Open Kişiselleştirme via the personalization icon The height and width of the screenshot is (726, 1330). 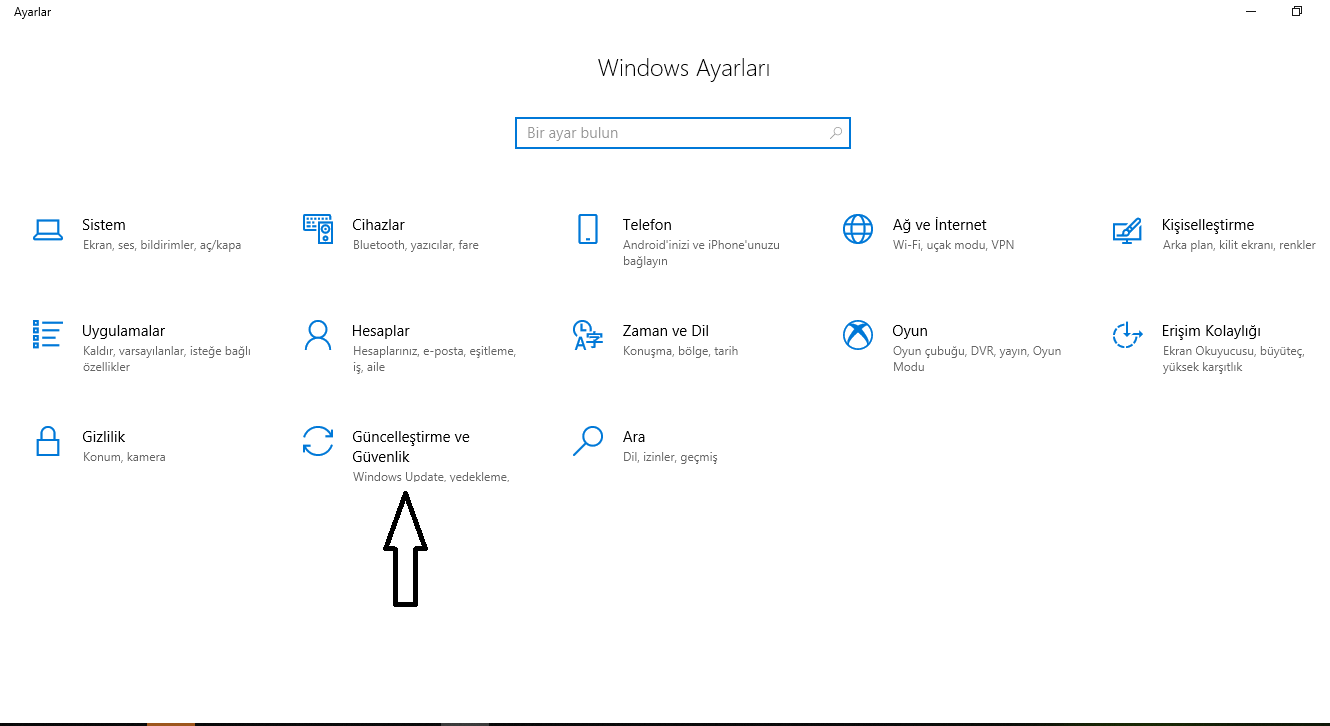click(x=1128, y=229)
